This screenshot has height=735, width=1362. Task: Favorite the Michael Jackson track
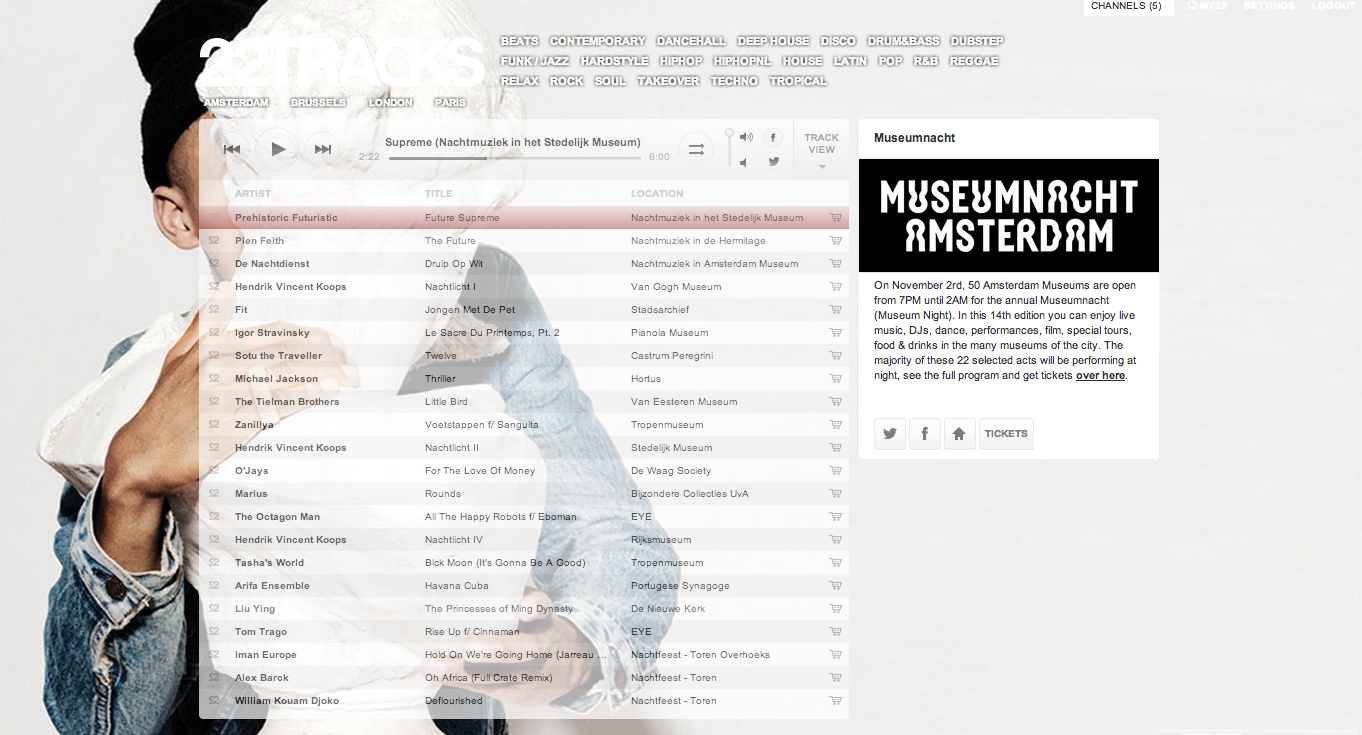tap(214, 378)
